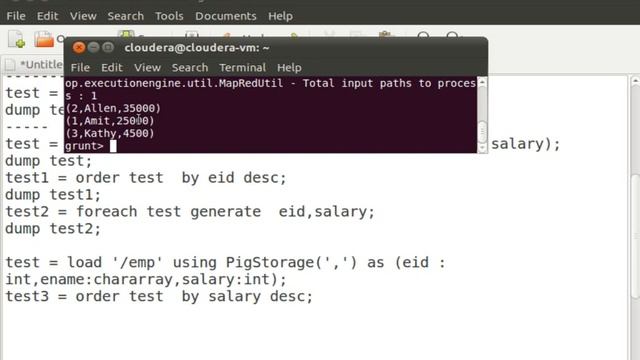Open gedit Documents menu
The image size is (640, 360).
point(226,16)
